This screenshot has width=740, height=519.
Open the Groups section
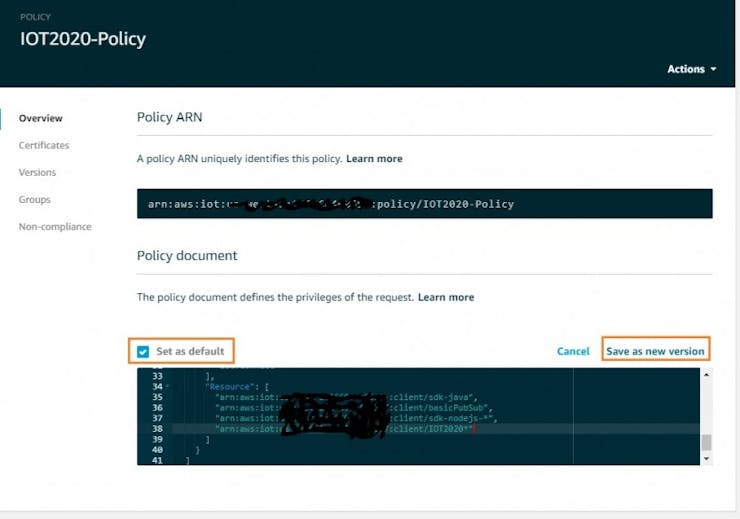click(34, 200)
